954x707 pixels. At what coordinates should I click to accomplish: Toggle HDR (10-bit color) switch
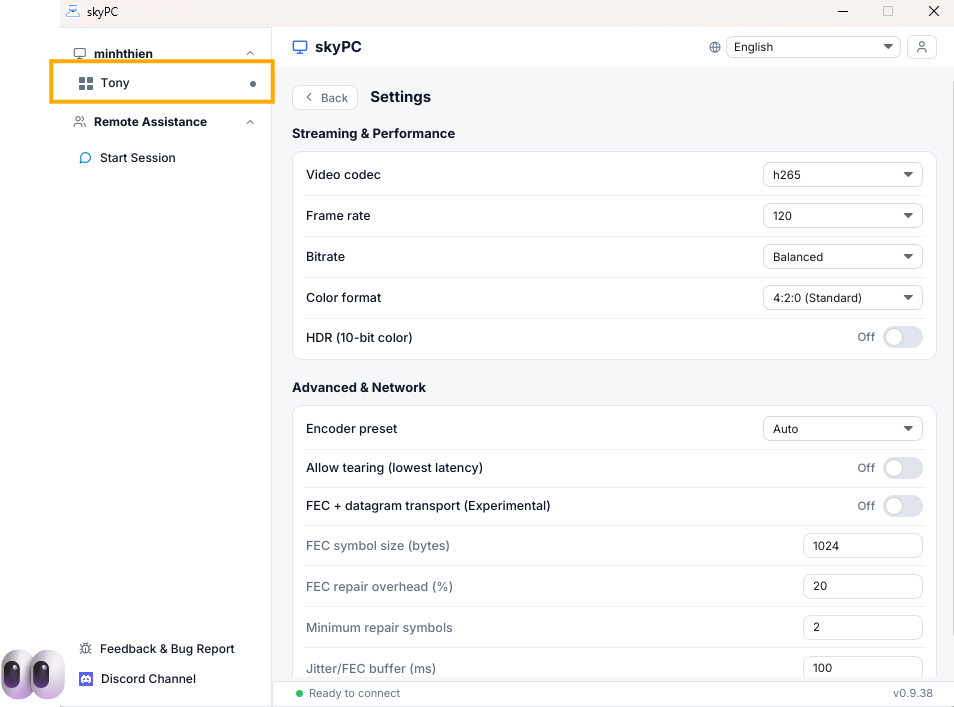[x=903, y=337]
